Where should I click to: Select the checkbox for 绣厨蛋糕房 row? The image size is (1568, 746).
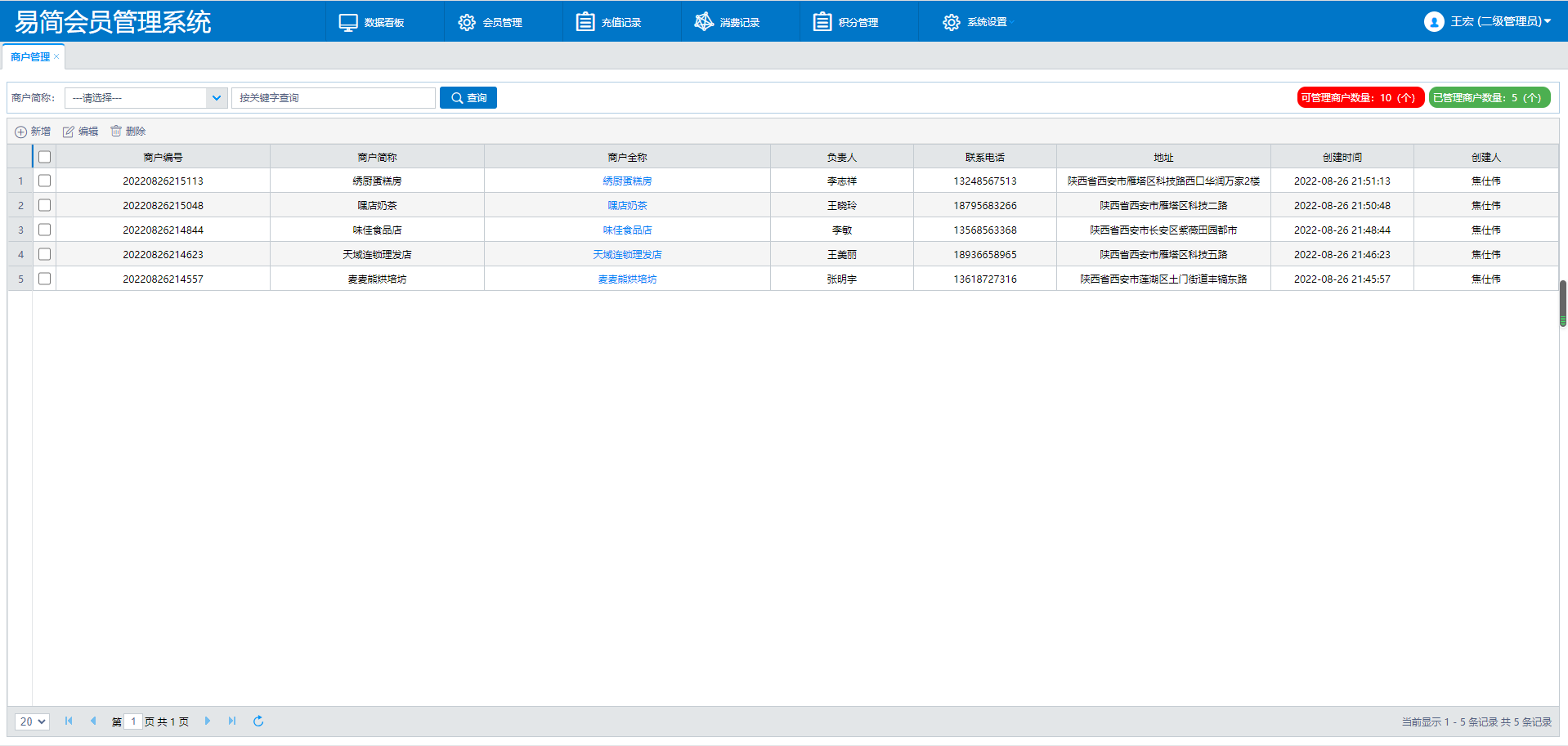[x=45, y=181]
